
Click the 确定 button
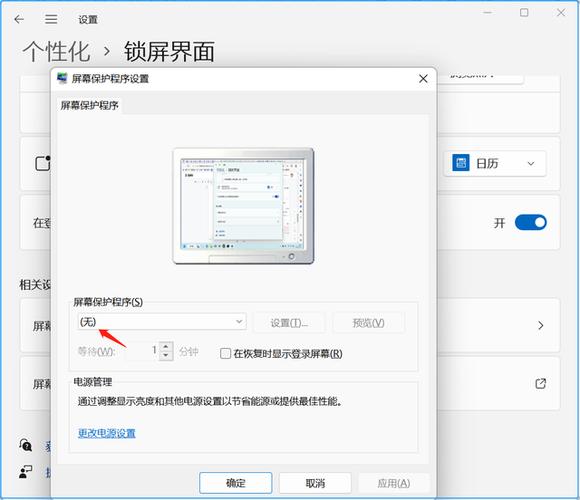[236, 483]
